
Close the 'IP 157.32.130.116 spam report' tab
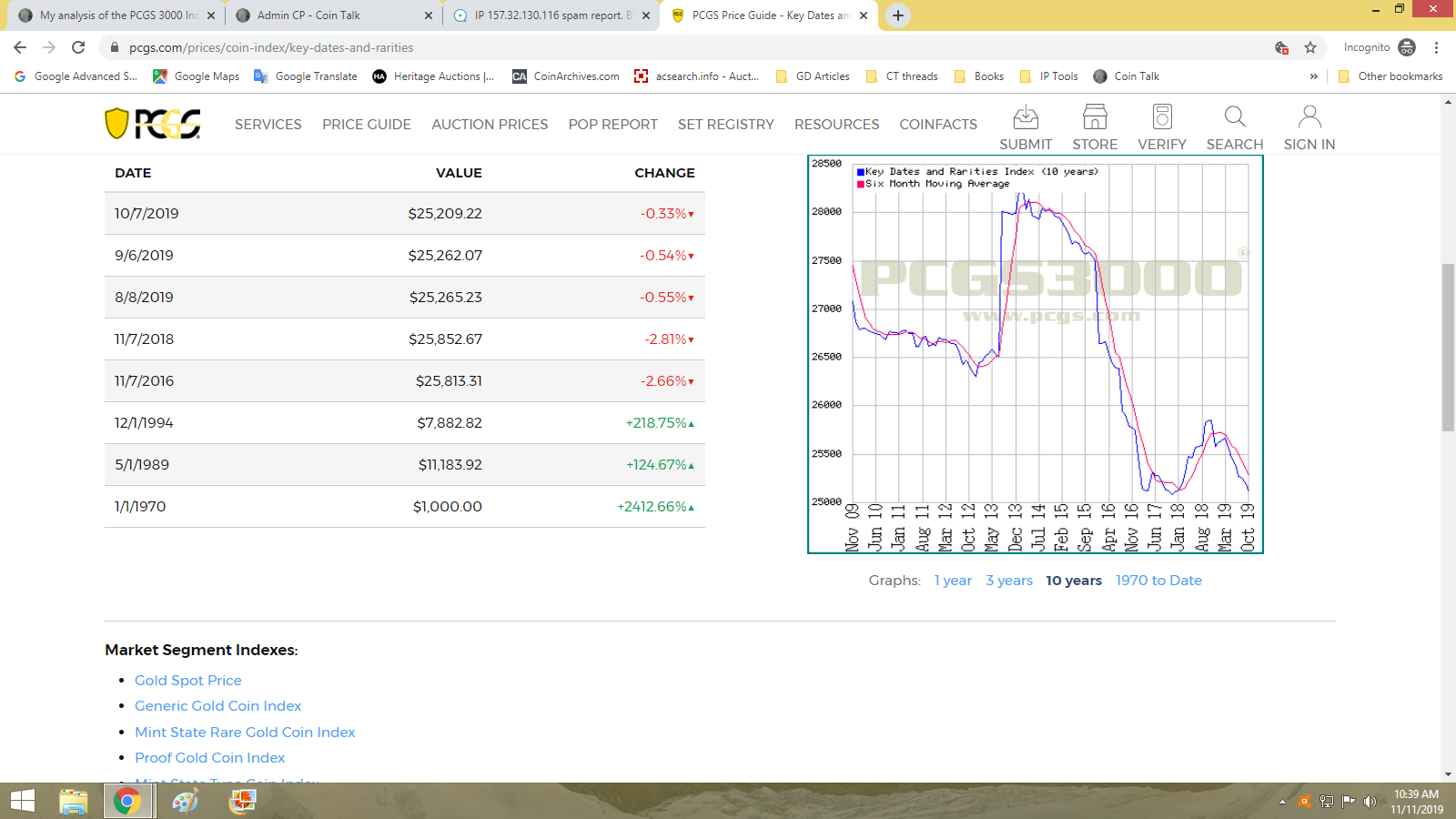(646, 15)
